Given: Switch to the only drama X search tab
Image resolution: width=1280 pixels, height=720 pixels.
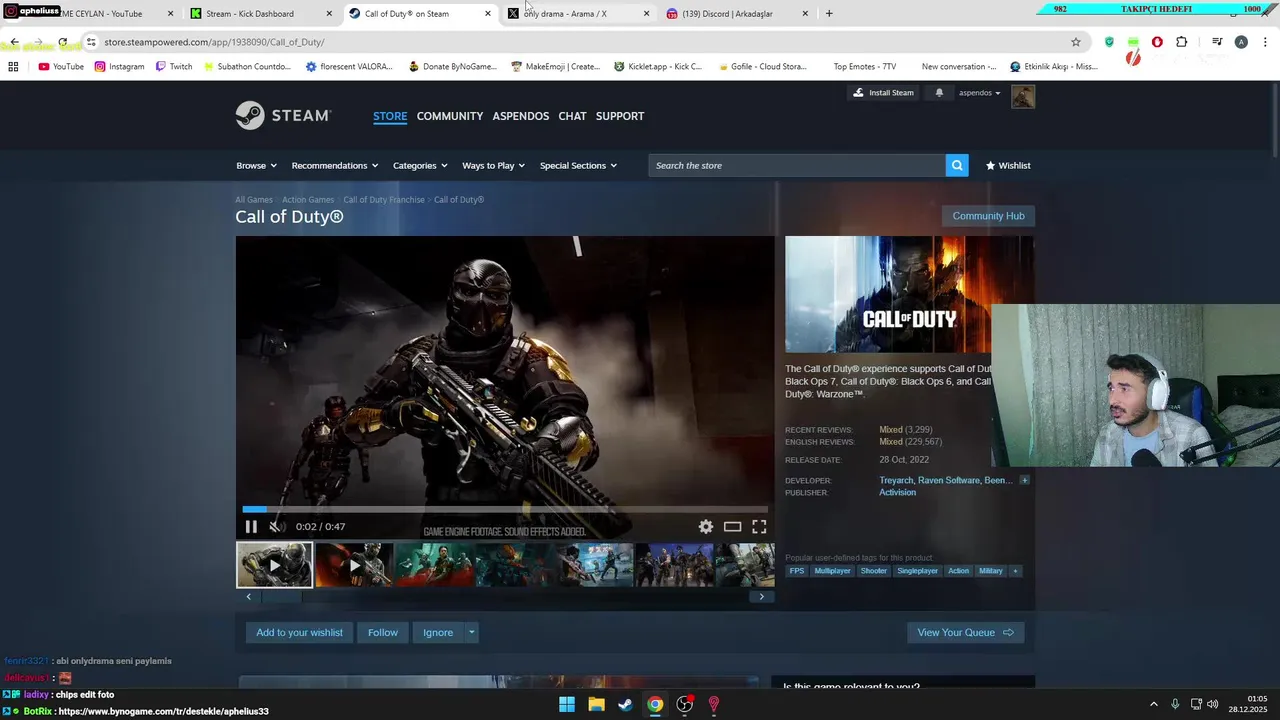Looking at the screenshot, I should (x=578, y=14).
